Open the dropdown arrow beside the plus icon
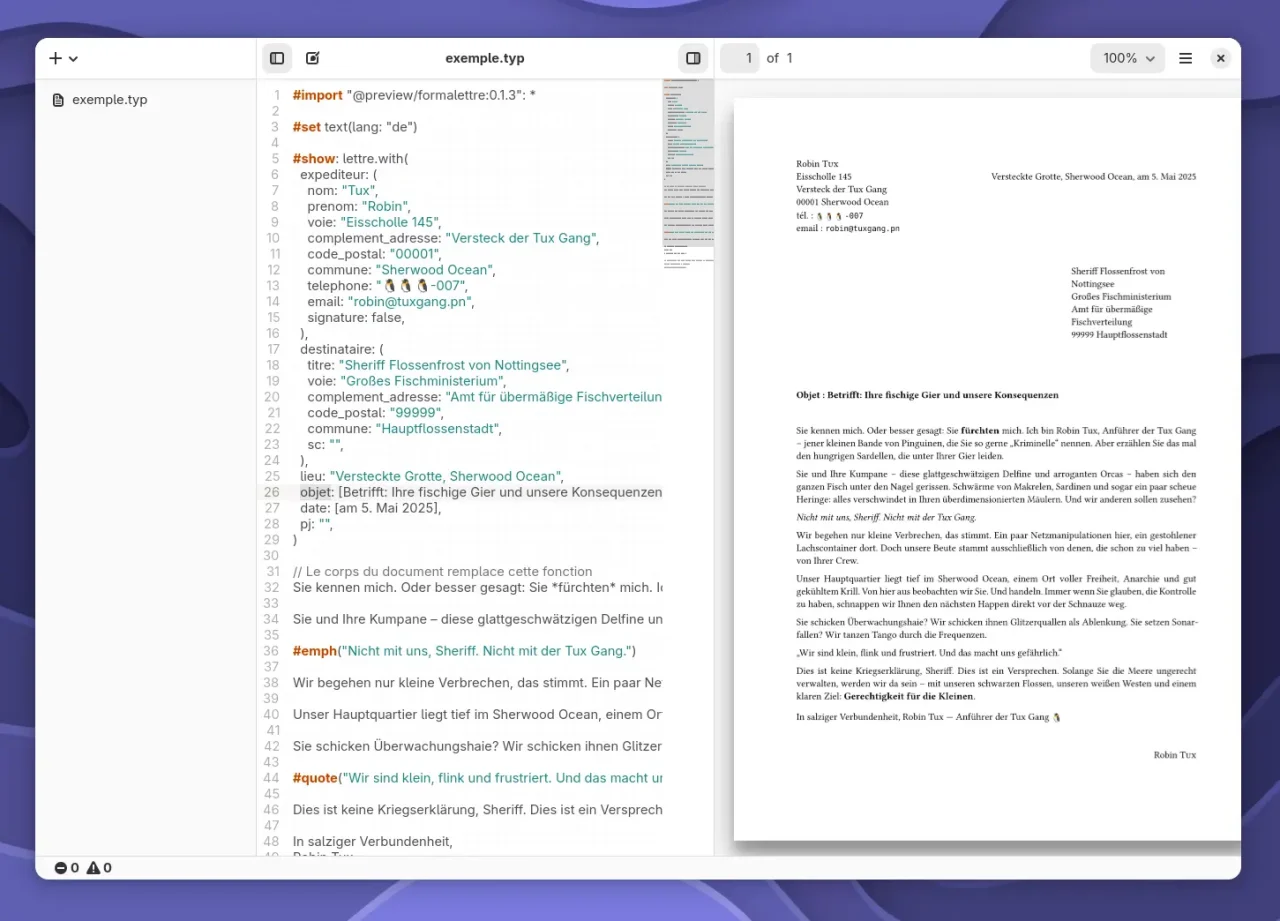 pyautogui.click(x=74, y=59)
